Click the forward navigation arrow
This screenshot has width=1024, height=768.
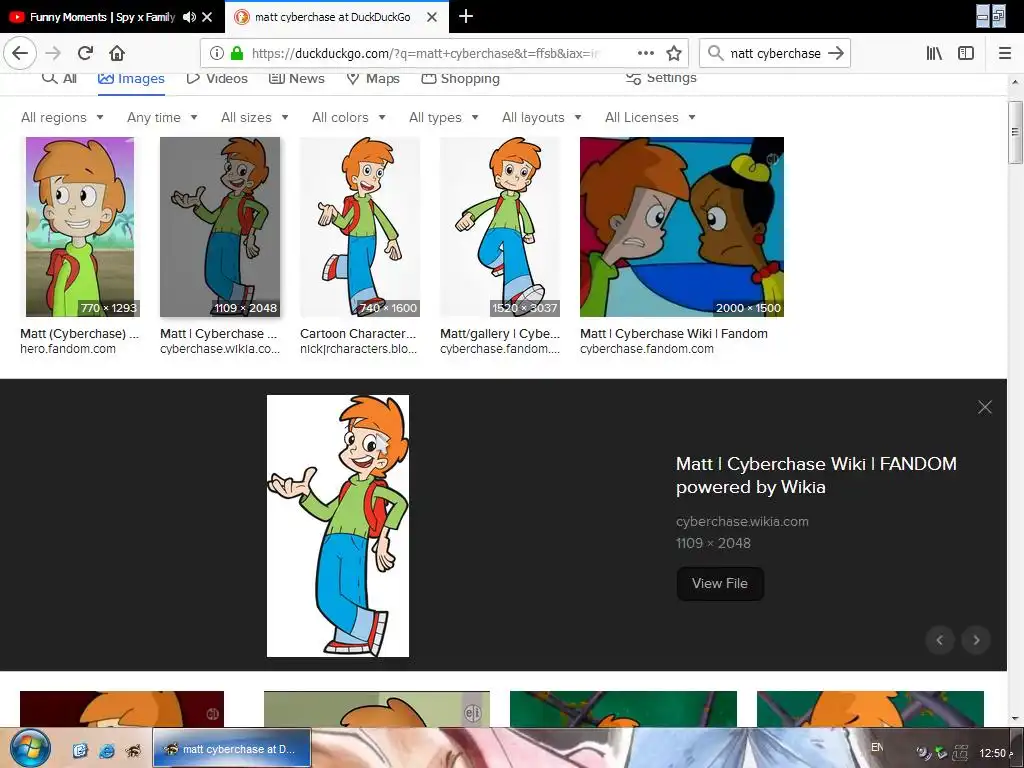click(53, 53)
